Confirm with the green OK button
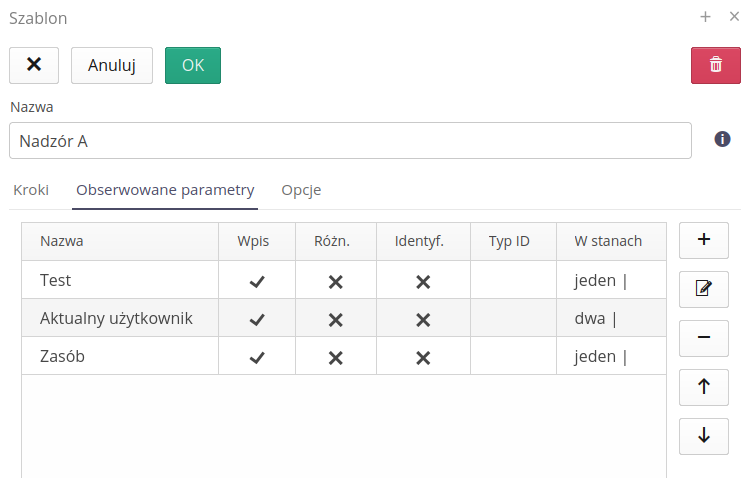The image size is (749, 478). pyautogui.click(x=193, y=65)
